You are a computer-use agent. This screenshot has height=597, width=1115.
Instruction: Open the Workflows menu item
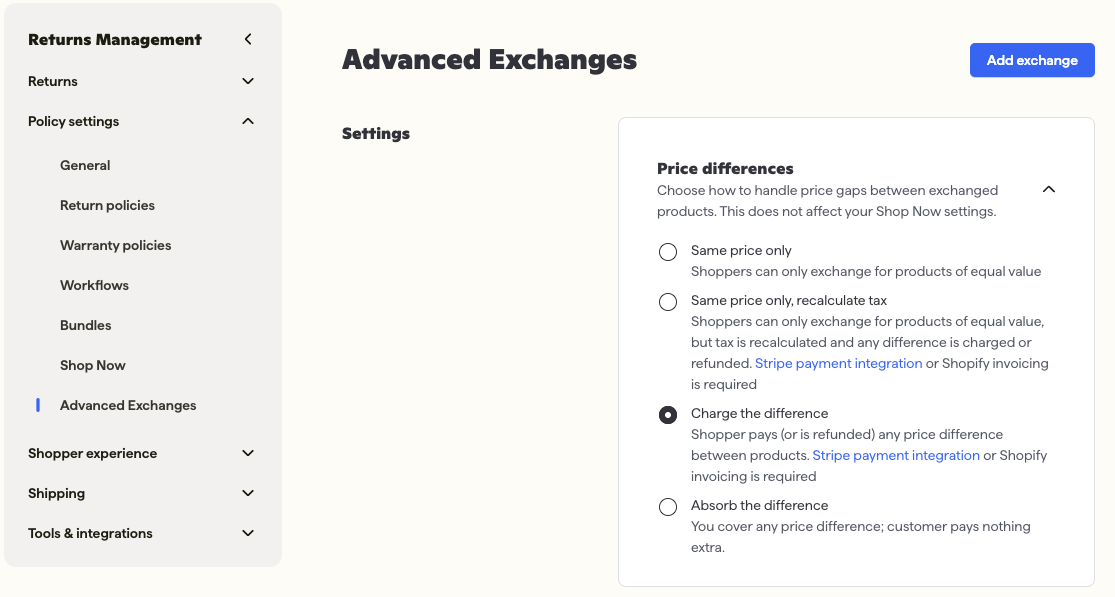tap(94, 285)
